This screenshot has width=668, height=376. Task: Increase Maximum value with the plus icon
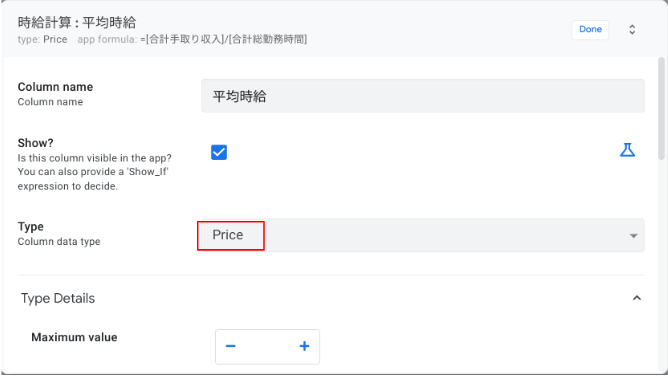click(x=304, y=346)
